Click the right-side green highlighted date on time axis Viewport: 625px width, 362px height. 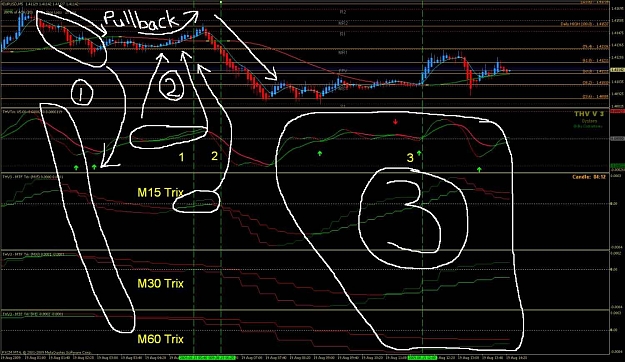[x=422, y=358]
